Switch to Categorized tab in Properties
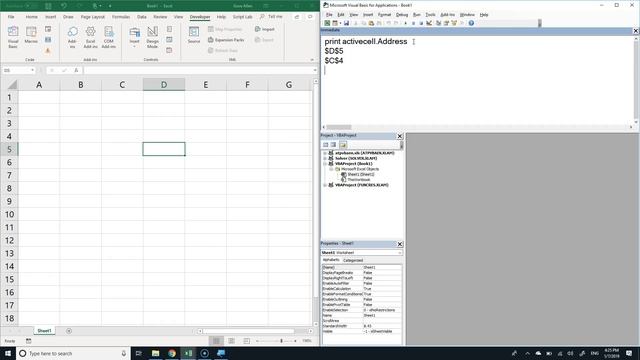 pyautogui.click(x=353, y=260)
